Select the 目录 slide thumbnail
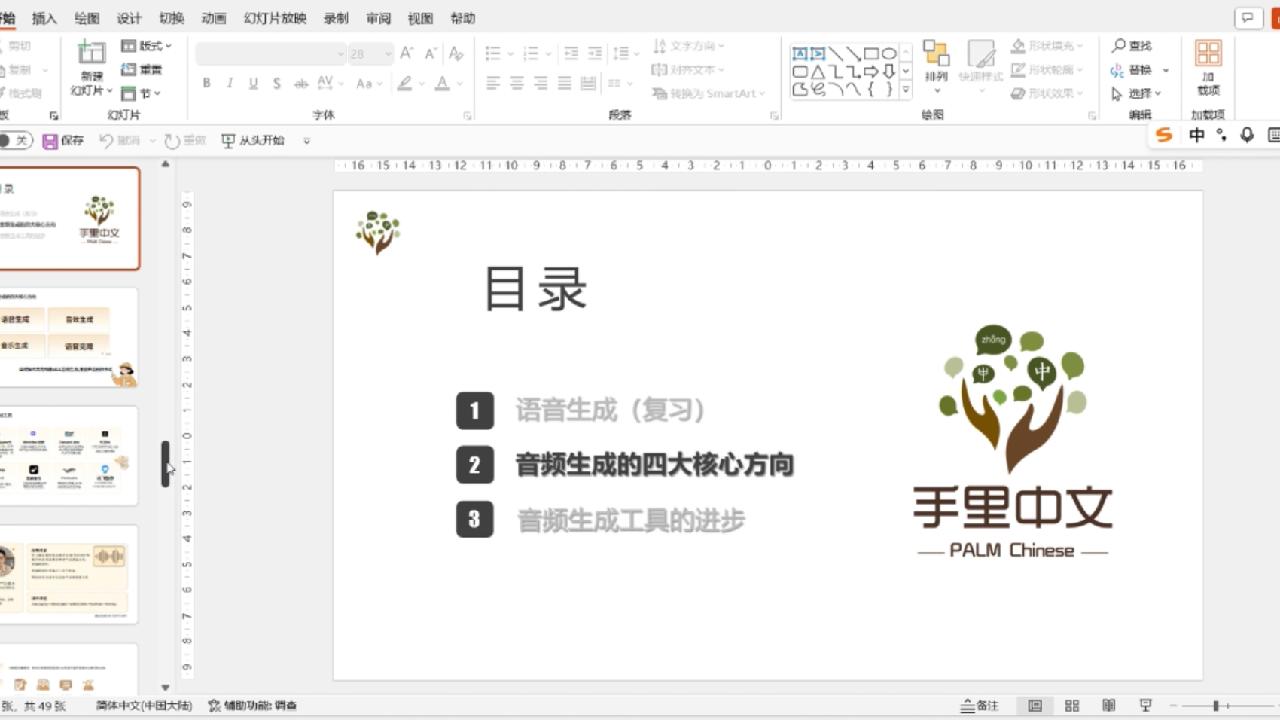 pos(69,218)
